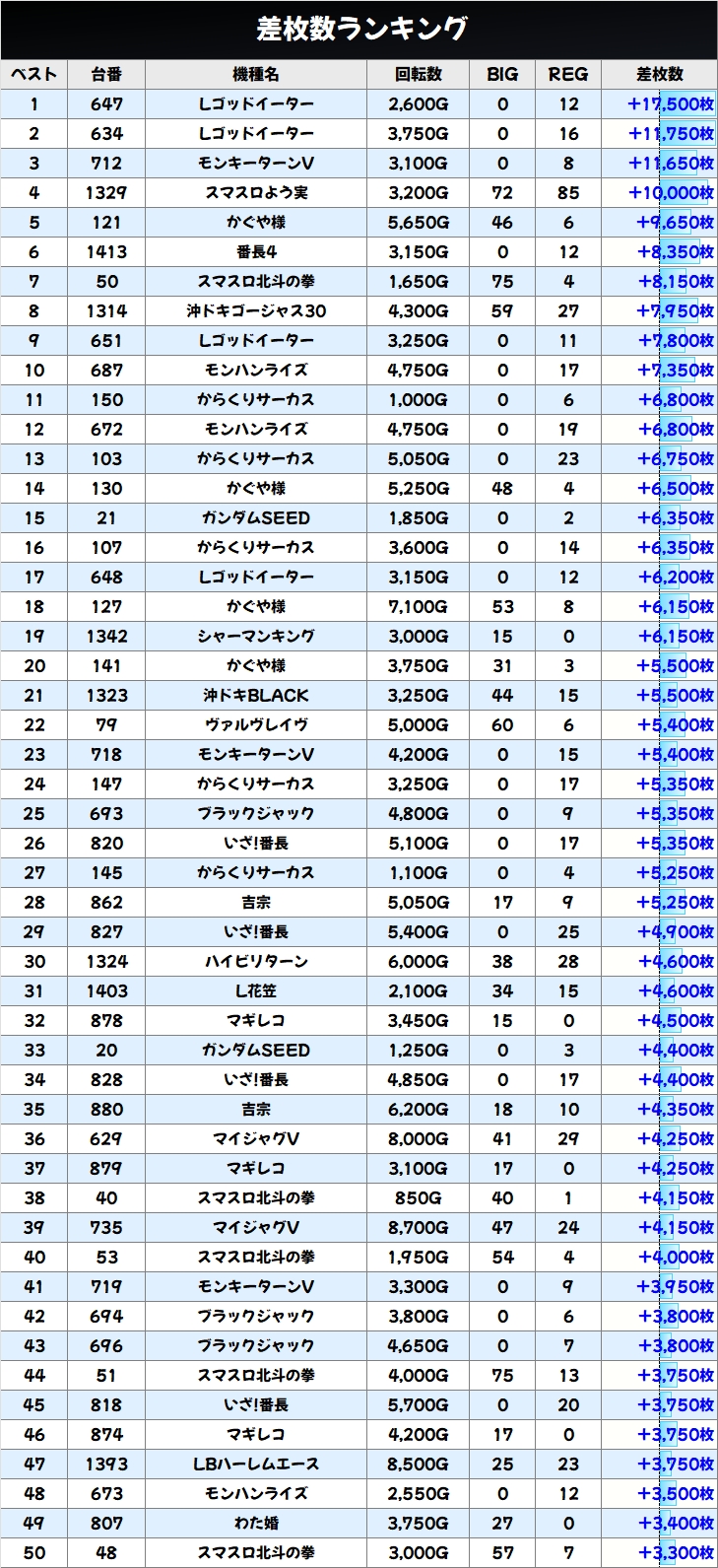Click the +4,900枚 value

676,931
